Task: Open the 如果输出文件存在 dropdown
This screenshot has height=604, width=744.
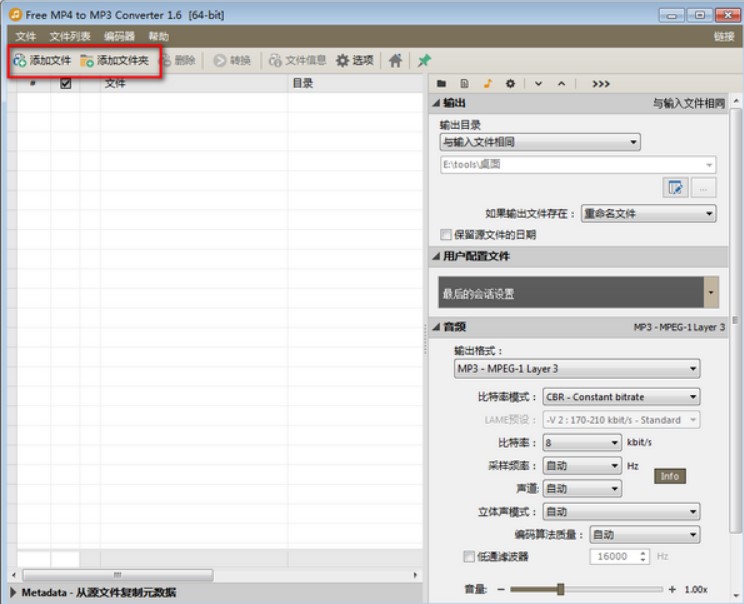Action: click(x=648, y=214)
